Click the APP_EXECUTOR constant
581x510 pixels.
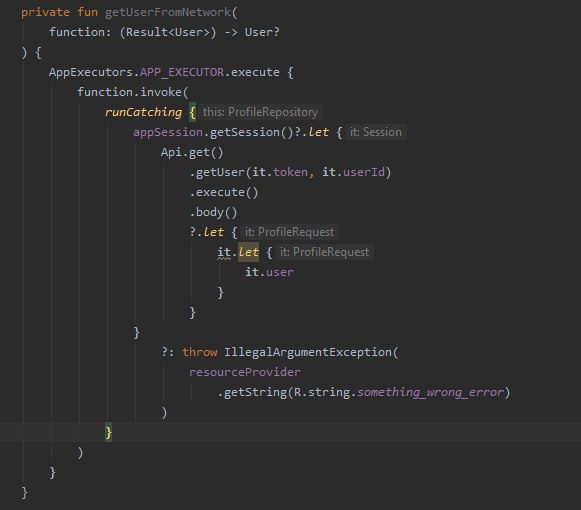click(x=182, y=72)
